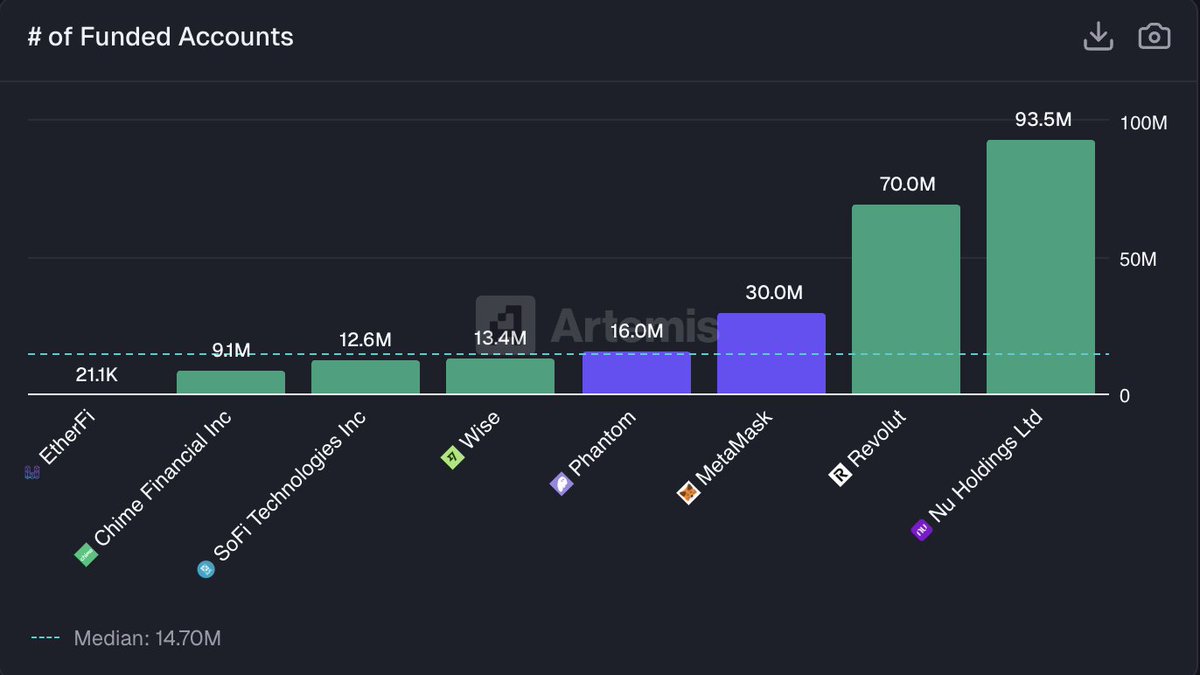Image resolution: width=1200 pixels, height=675 pixels.
Task: Select the Wise 13.4M bar
Action: coord(500,377)
